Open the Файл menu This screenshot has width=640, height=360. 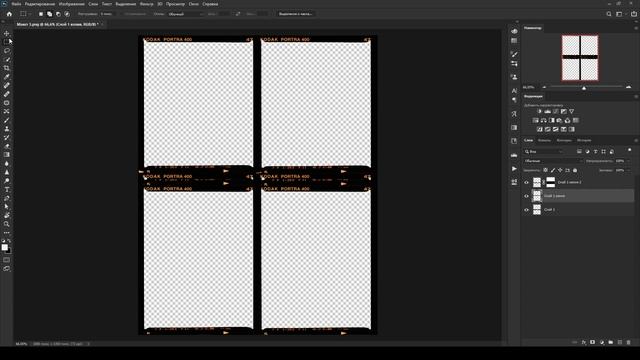16,4
